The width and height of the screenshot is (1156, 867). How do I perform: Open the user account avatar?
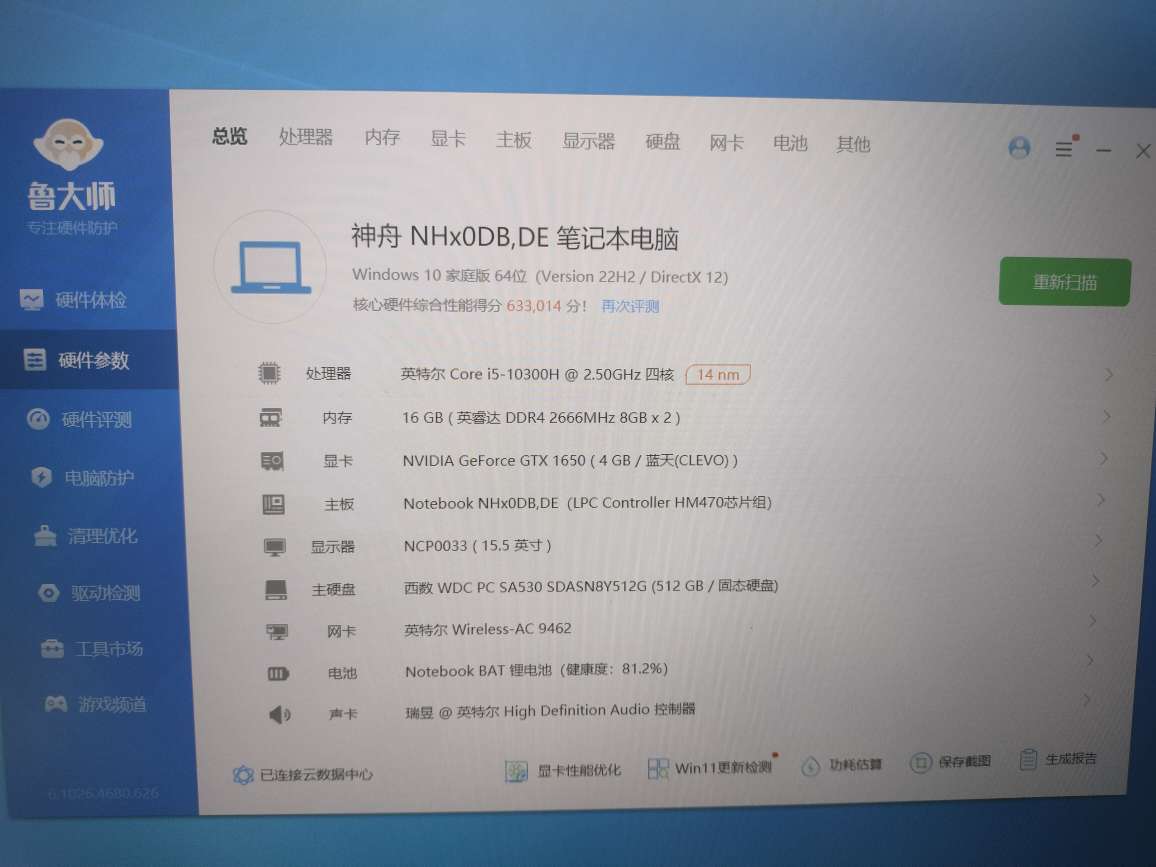click(x=1020, y=148)
